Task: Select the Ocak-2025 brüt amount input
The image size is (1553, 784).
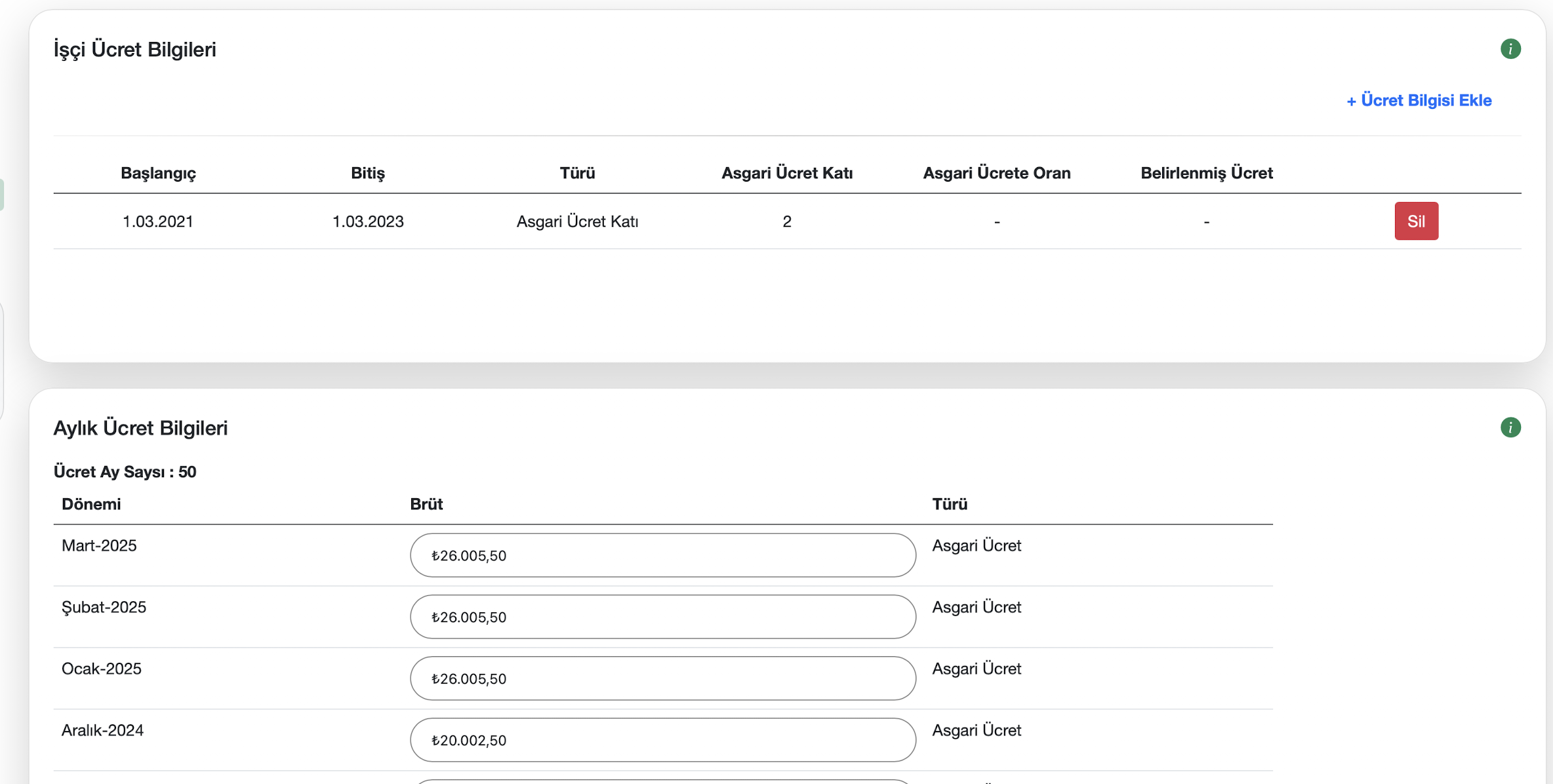Action: [x=662, y=678]
